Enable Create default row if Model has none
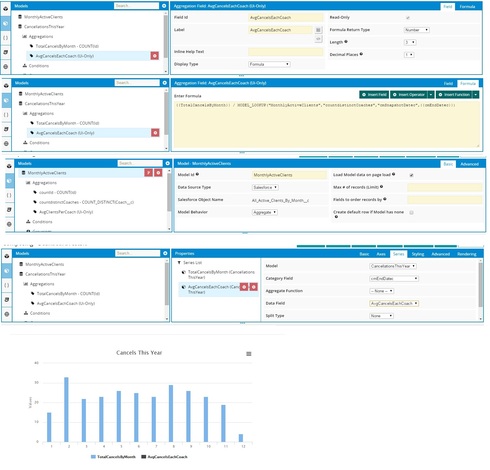The image size is (490, 470). [411, 212]
